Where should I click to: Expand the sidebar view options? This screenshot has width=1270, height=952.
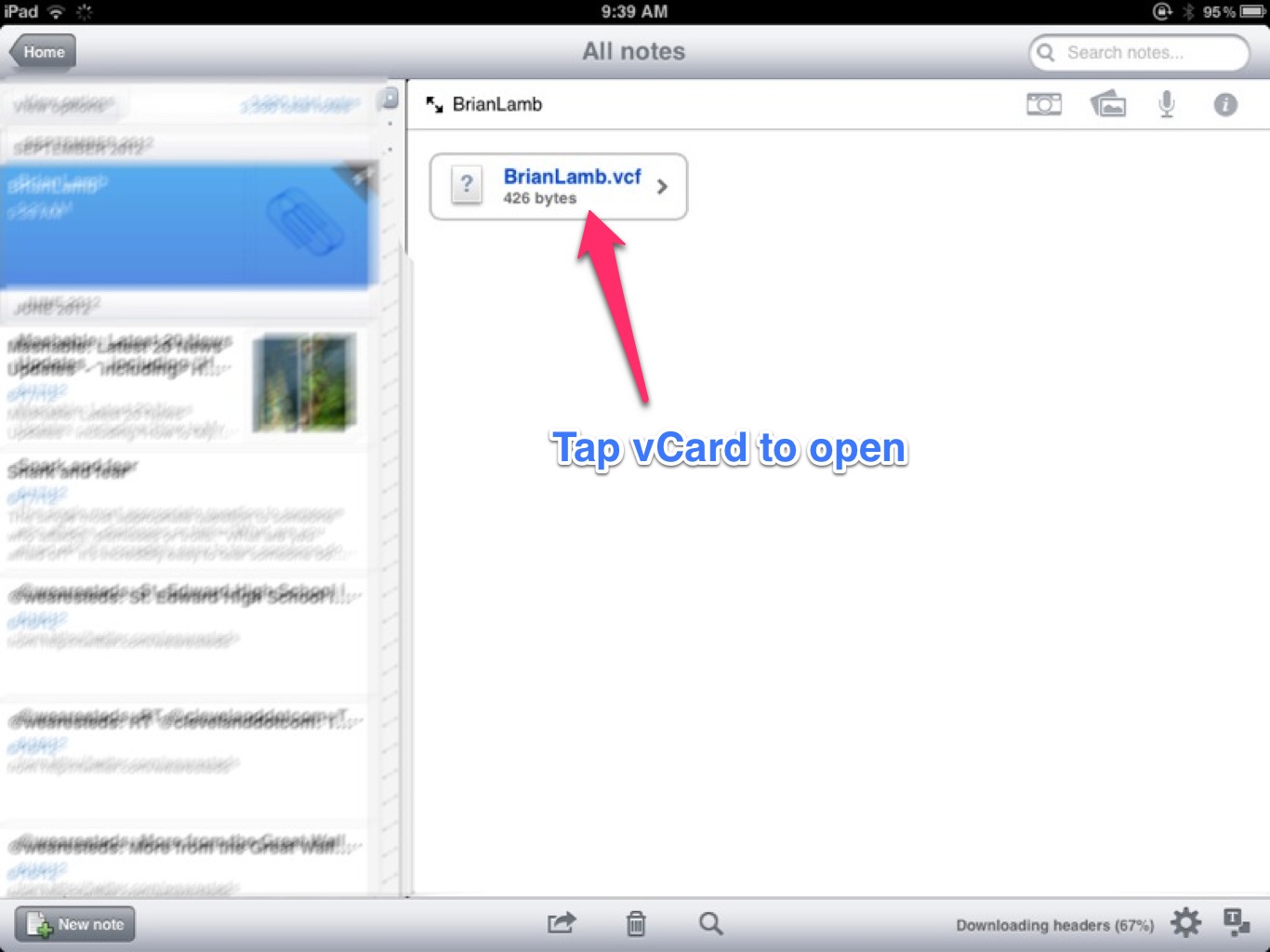(x=63, y=103)
